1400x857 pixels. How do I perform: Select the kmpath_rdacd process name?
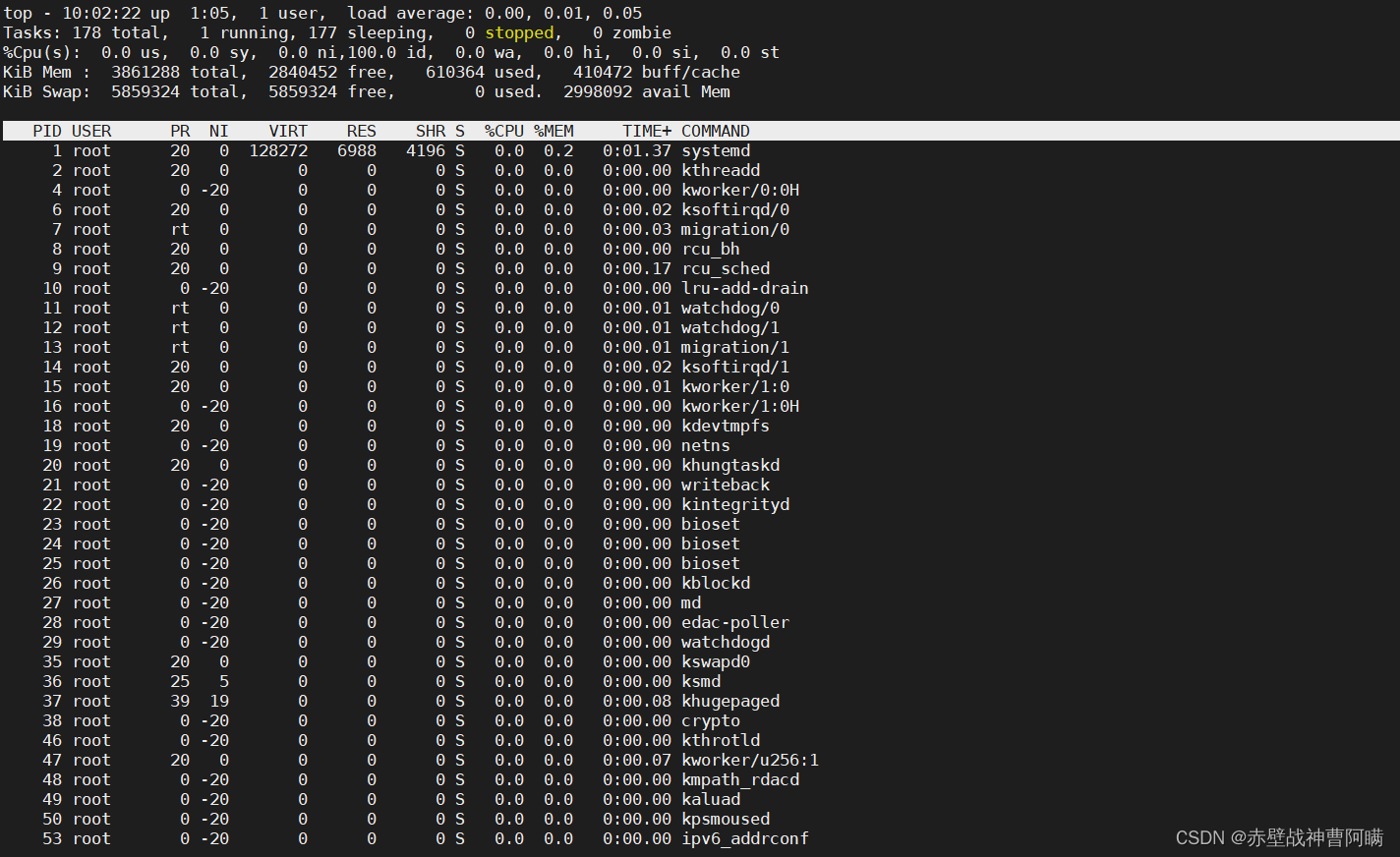[x=740, y=779]
